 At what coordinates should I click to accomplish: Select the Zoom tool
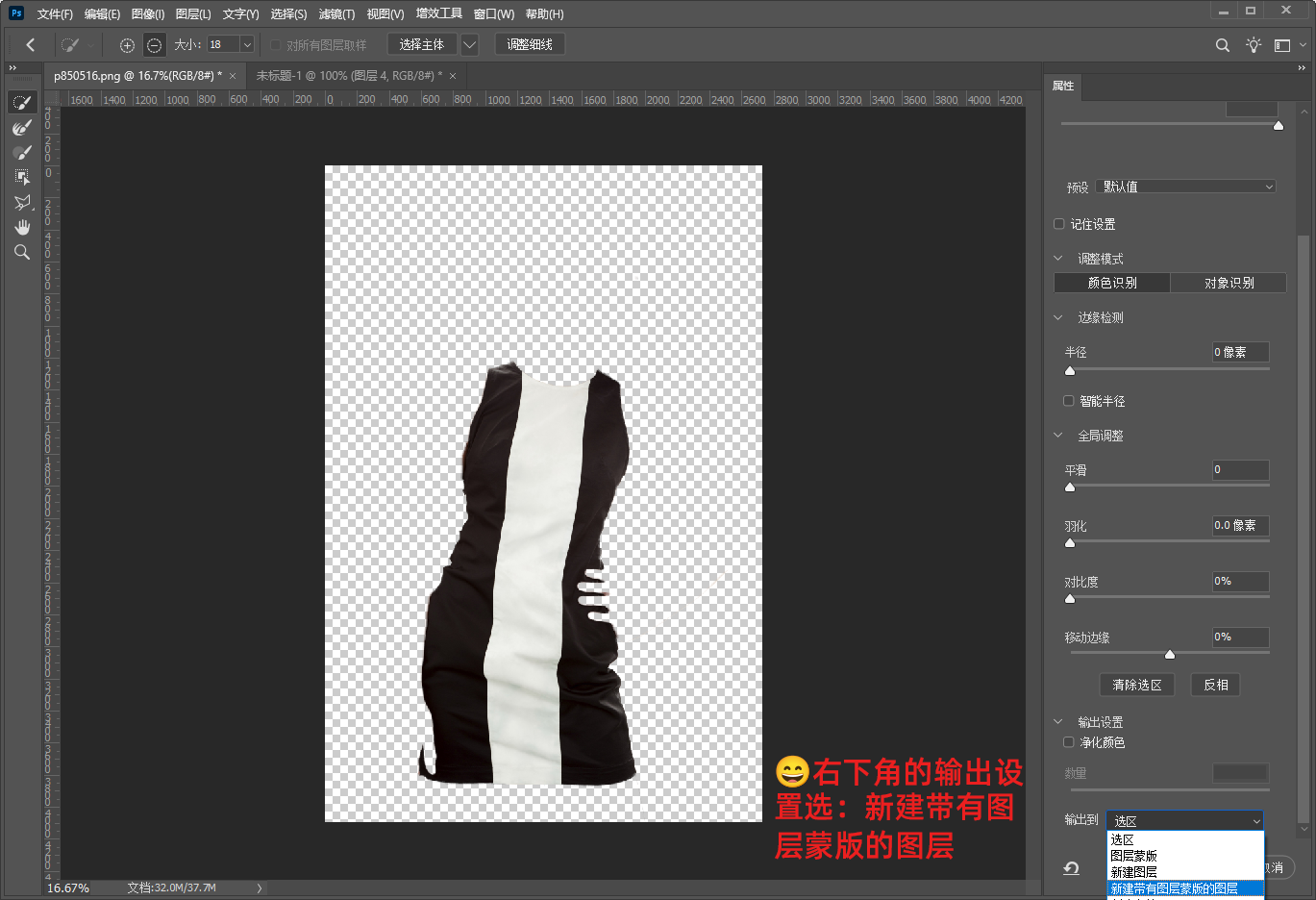point(22,253)
